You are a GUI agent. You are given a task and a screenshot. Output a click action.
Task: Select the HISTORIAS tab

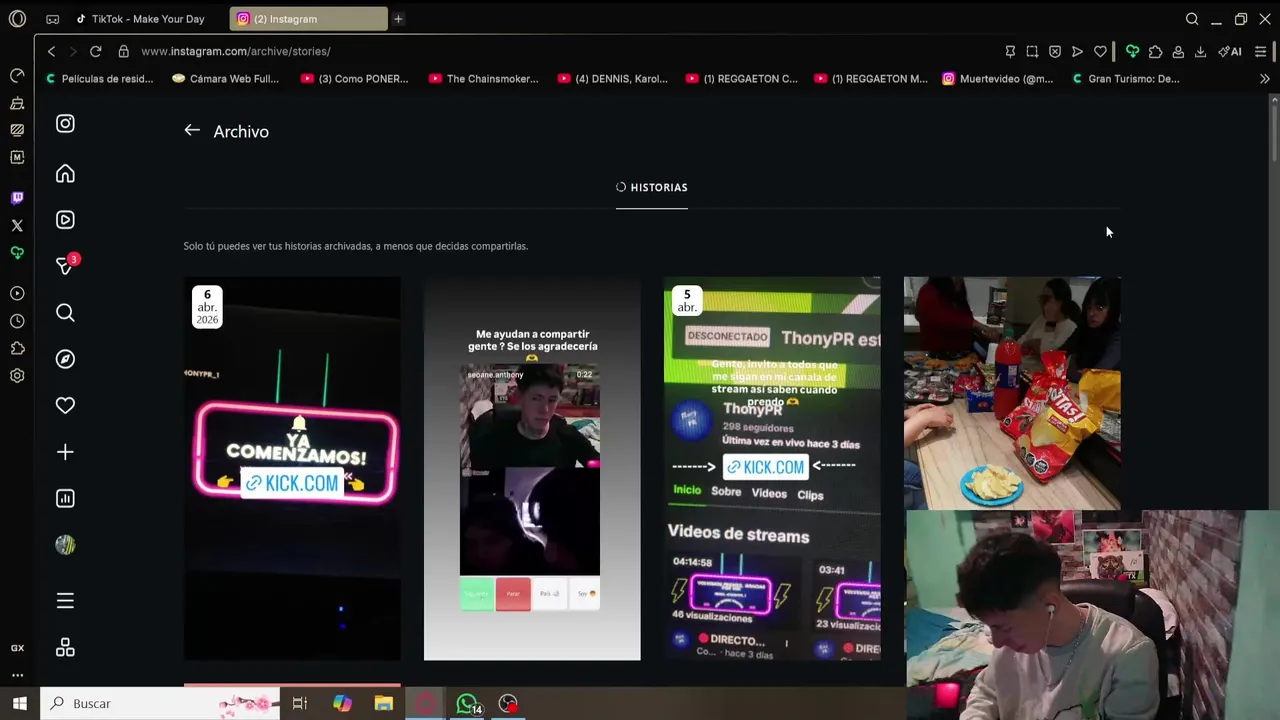pos(652,188)
